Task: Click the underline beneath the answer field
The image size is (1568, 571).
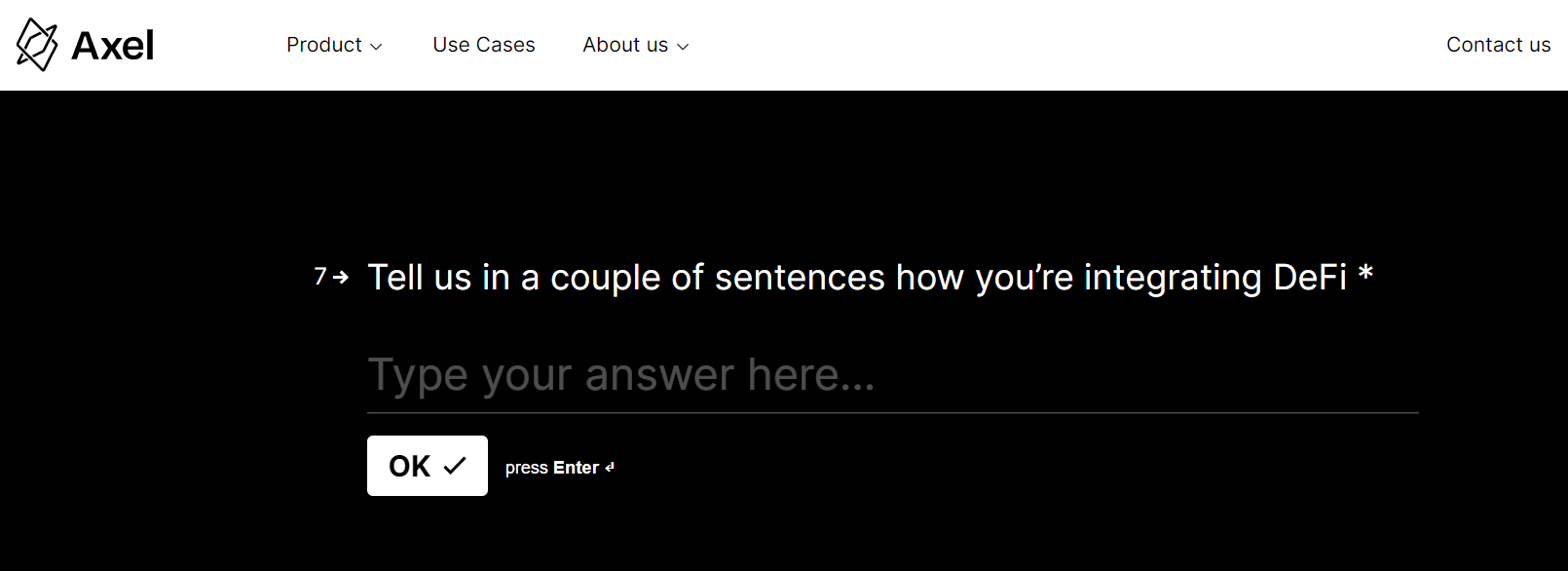Action: [892, 413]
